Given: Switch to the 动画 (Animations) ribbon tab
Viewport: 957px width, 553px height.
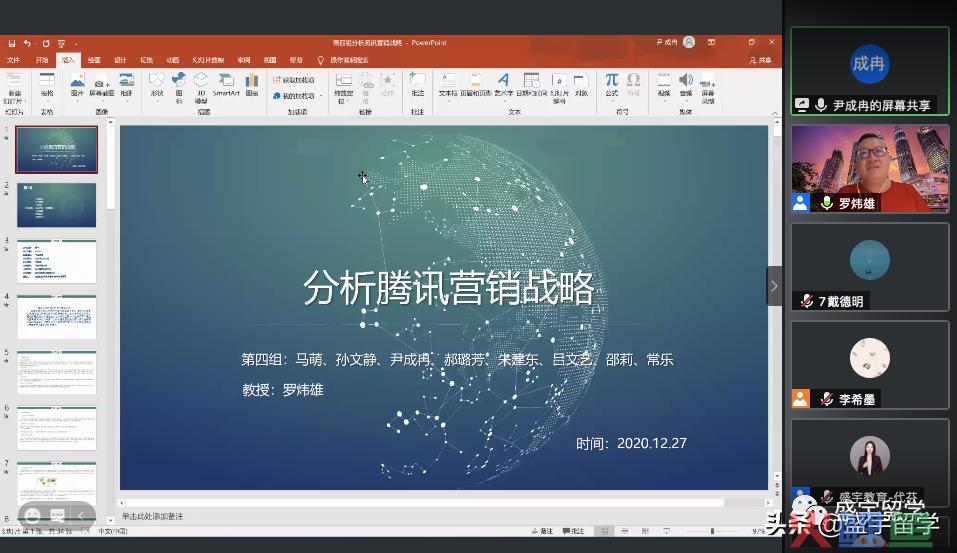Looking at the screenshot, I should pyautogui.click(x=173, y=60).
